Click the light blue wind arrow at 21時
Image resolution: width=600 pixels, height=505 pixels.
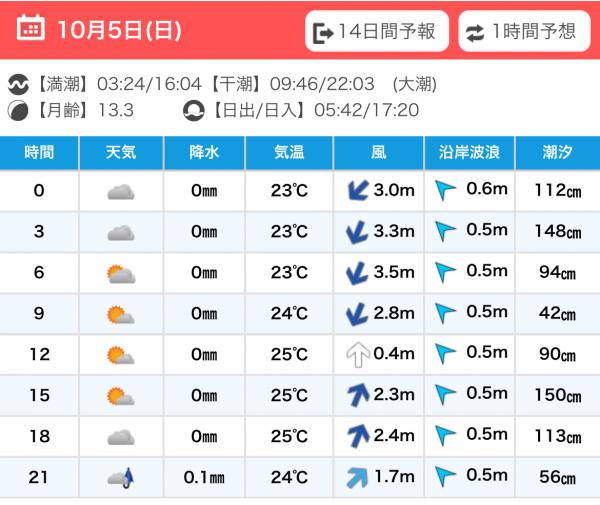coord(357,477)
